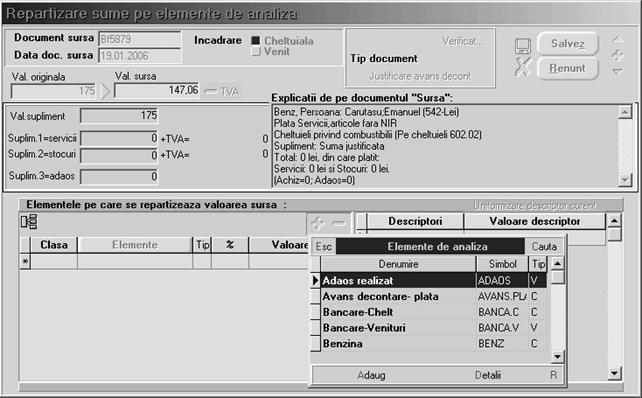Click Adaug at the bottom of the popup
The image size is (642, 398).
point(371,375)
